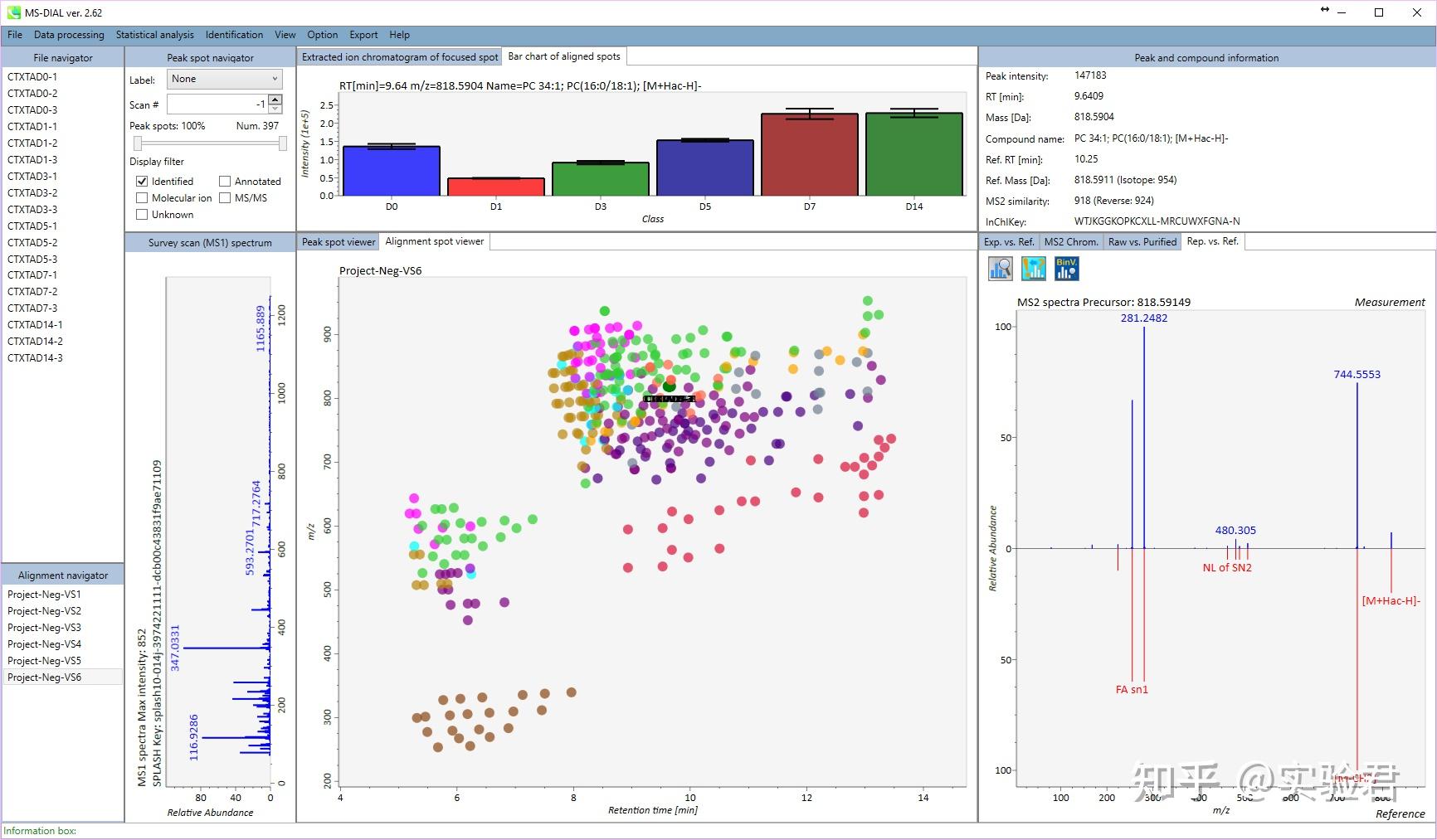Open the Export menu
1437x840 pixels.
click(x=363, y=35)
